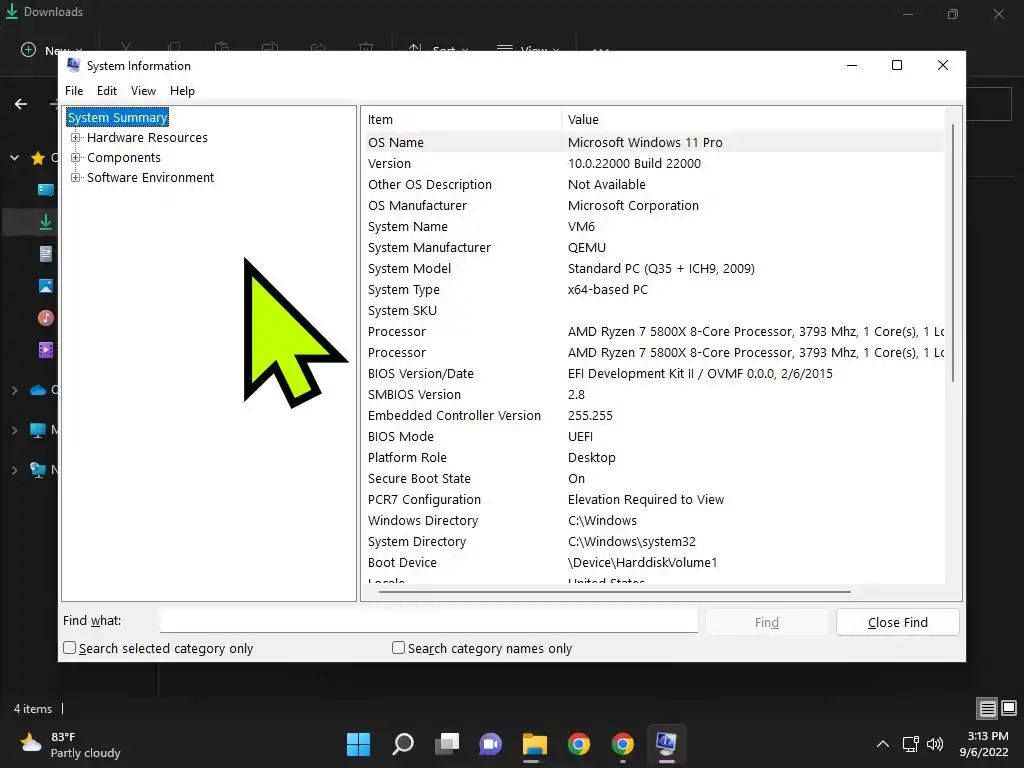This screenshot has height=768, width=1024.
Task: Open the weather widget showing 83°F
Action: 71,744
